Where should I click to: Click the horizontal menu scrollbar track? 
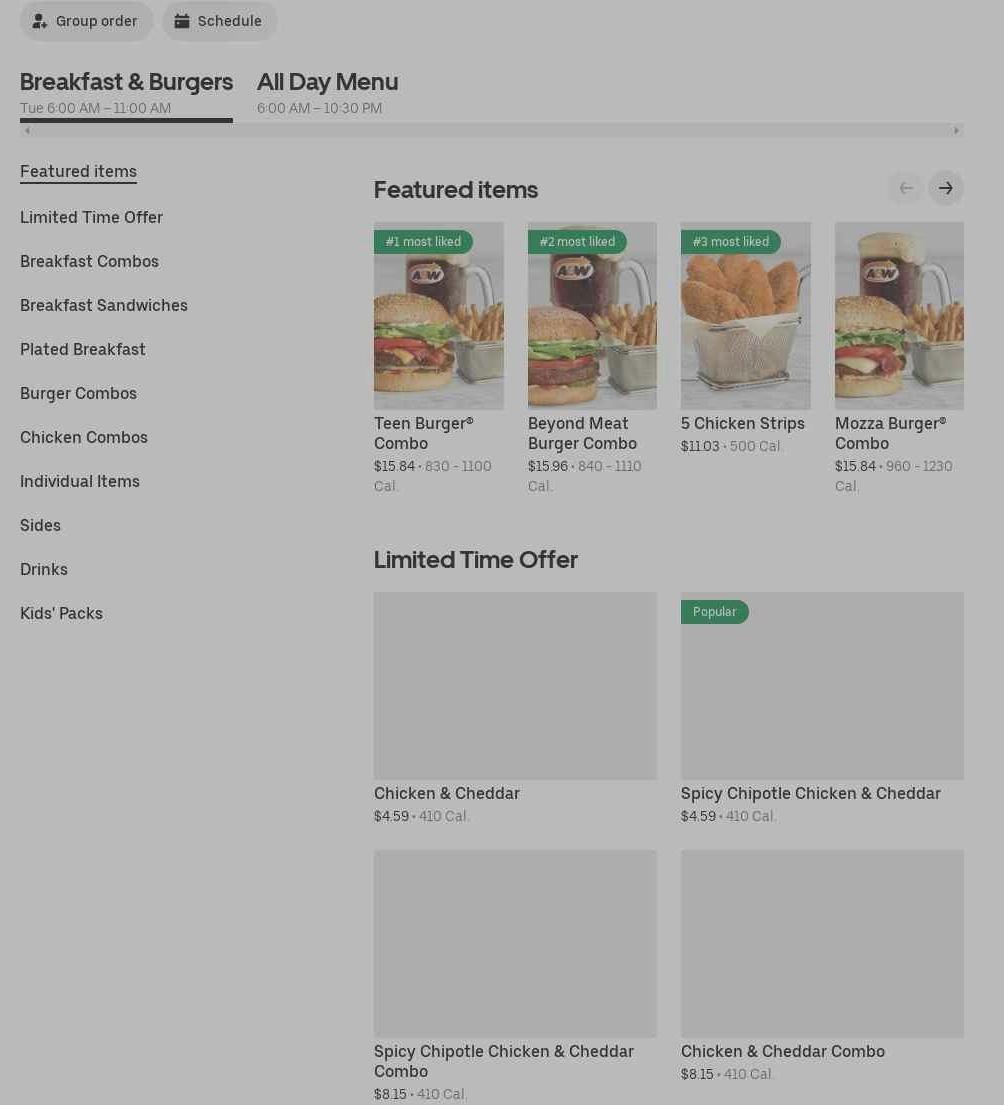491,130
